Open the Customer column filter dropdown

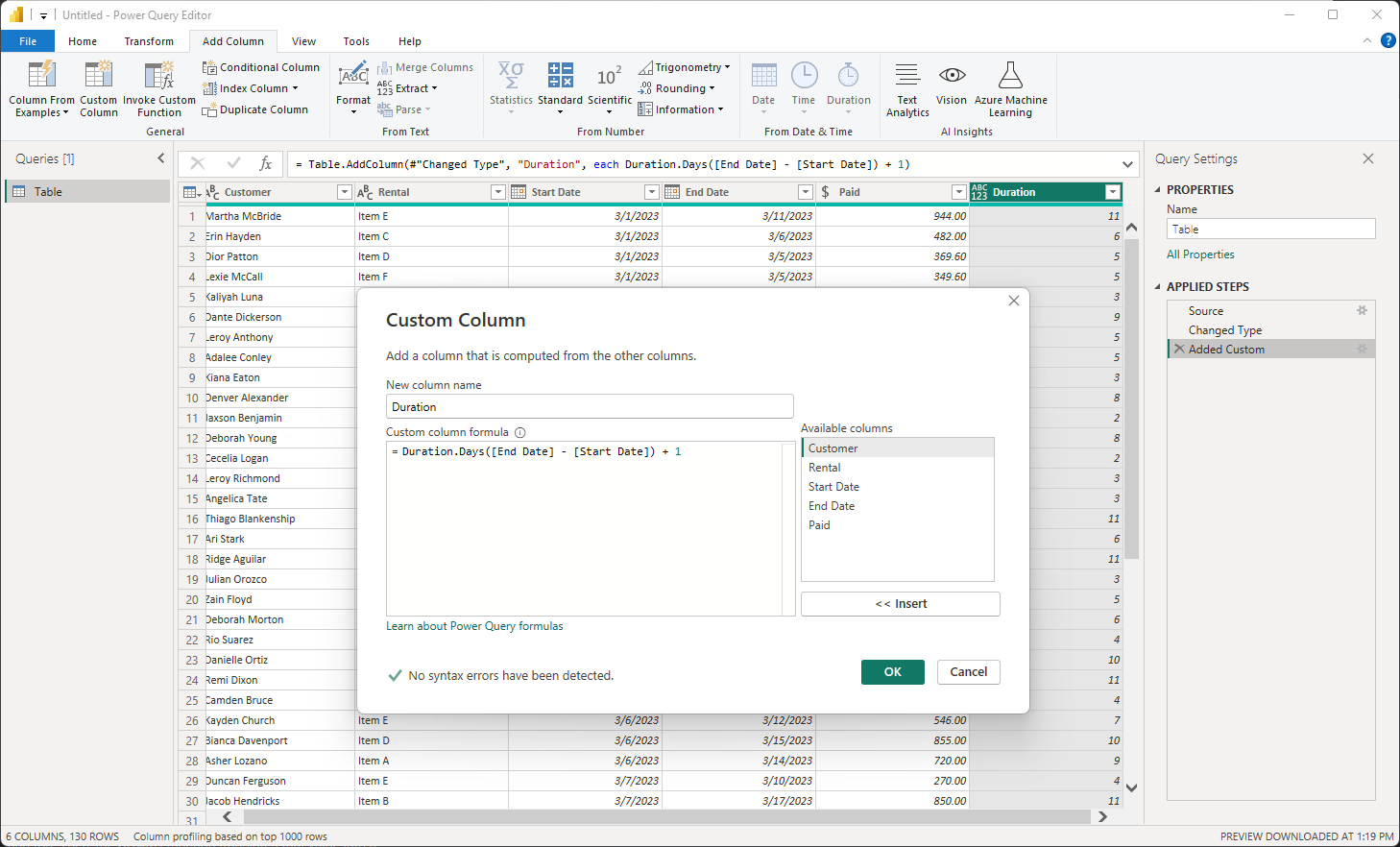click(x=344, y=192)
